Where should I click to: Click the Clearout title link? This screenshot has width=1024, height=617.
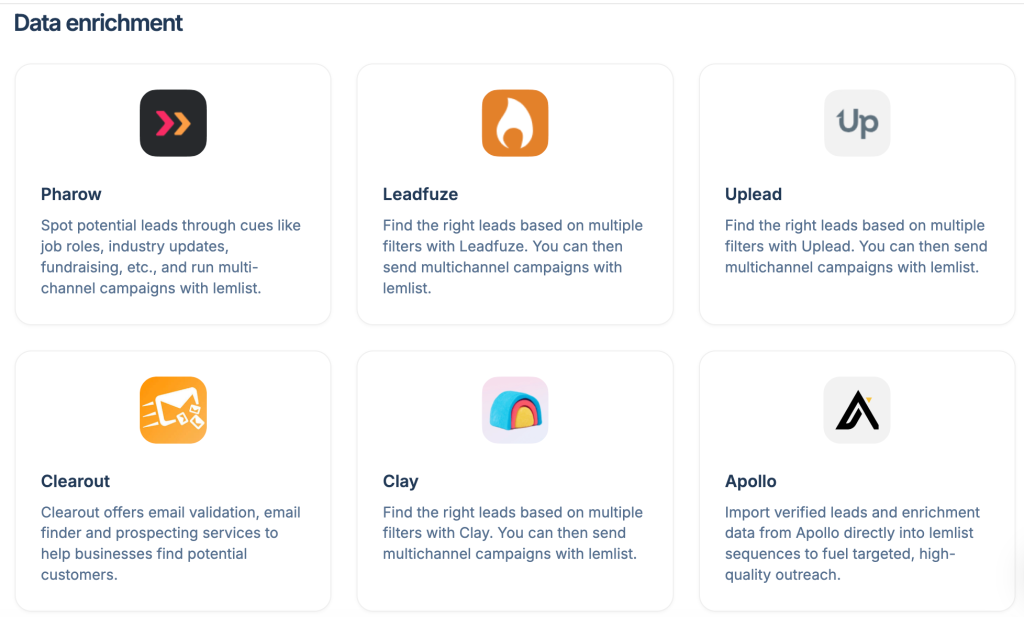coord(75,481)
